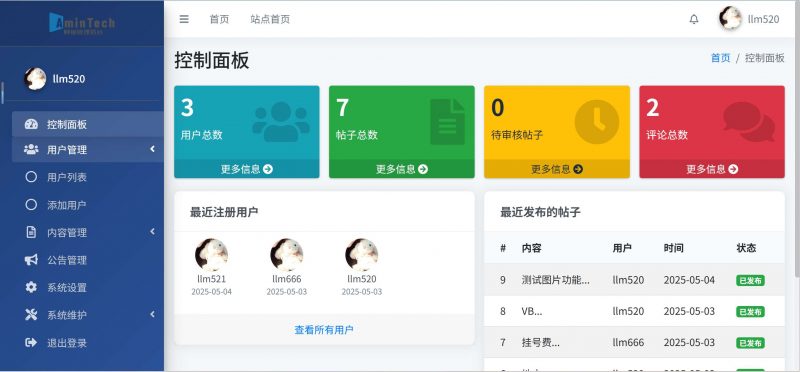Select 用户列表 in the sidebar
Viewport: 800px width, 372px height.
pos(67,178)
